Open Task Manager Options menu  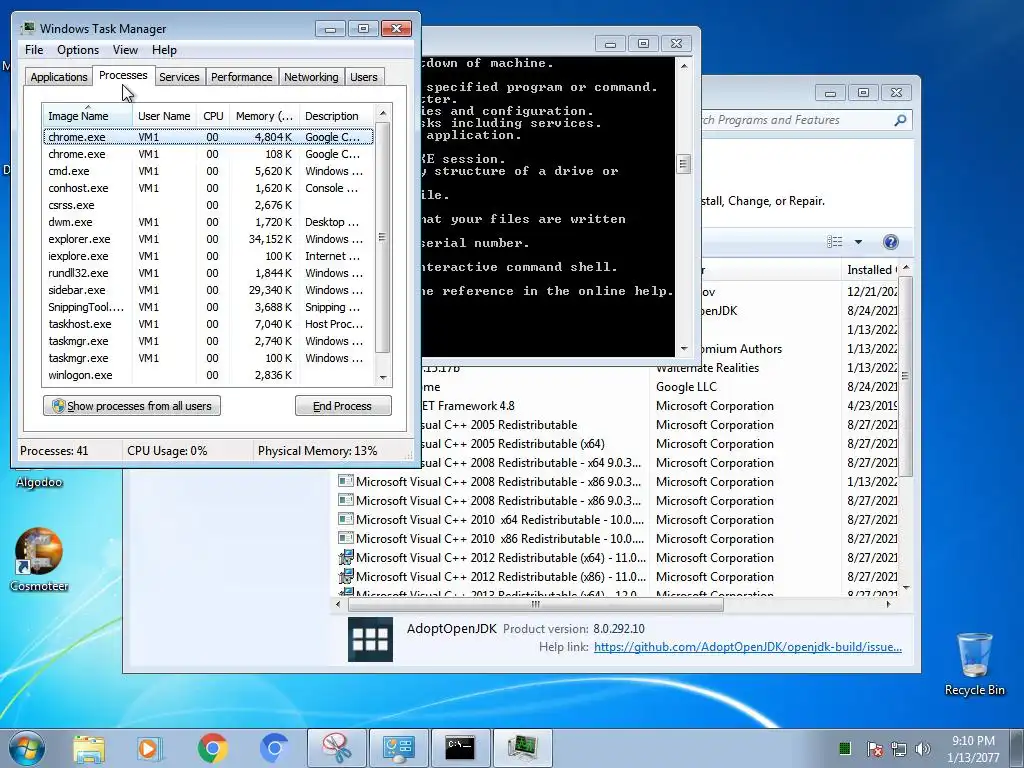coord(78,50)
